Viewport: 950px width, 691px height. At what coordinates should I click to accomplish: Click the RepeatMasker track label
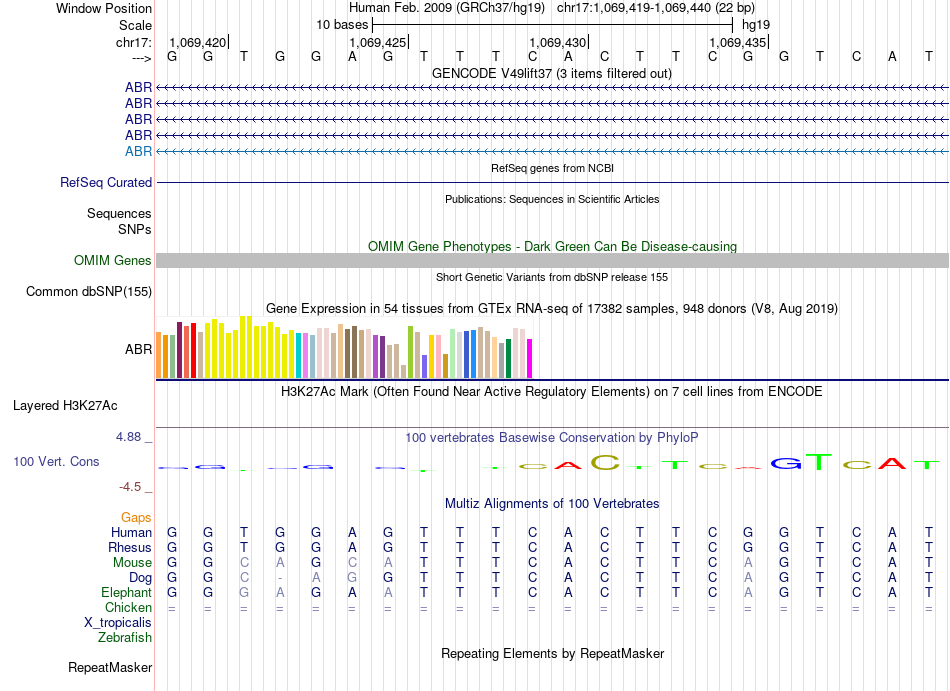click(x=110, y=667)
